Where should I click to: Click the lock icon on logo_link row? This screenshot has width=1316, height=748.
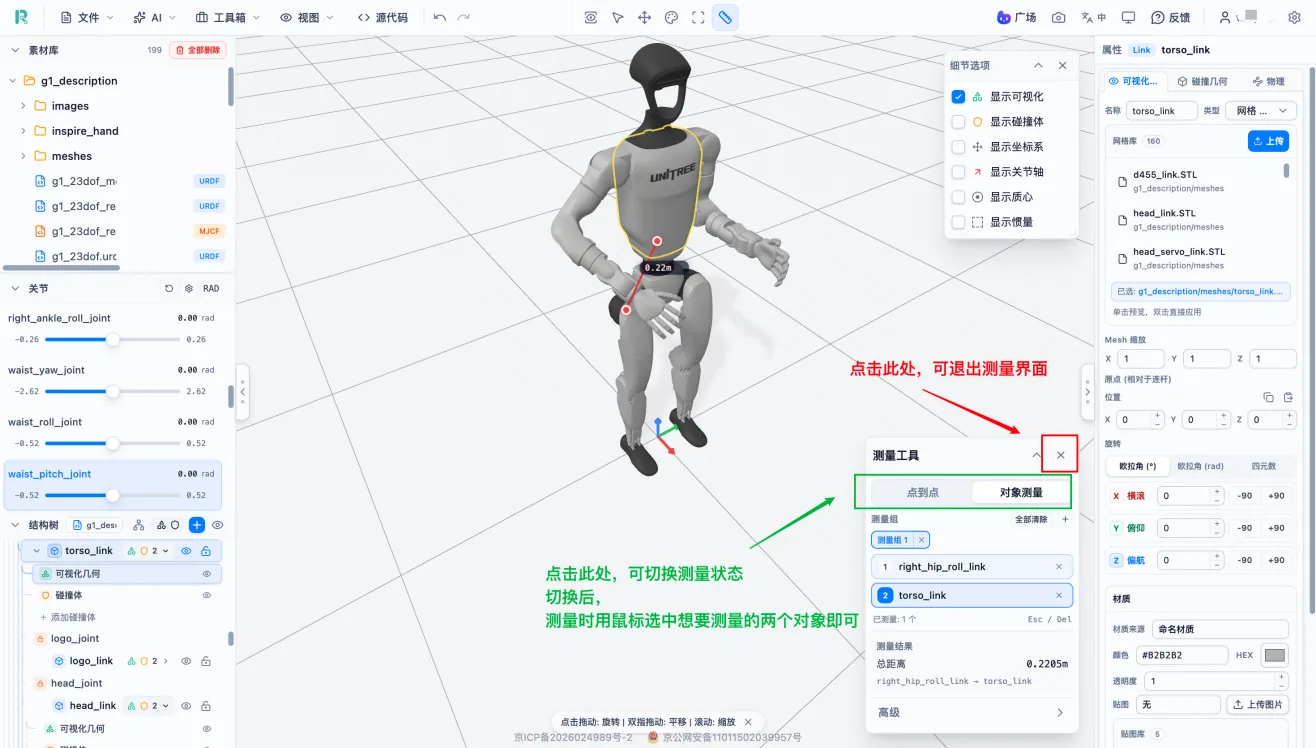point(206,661)
